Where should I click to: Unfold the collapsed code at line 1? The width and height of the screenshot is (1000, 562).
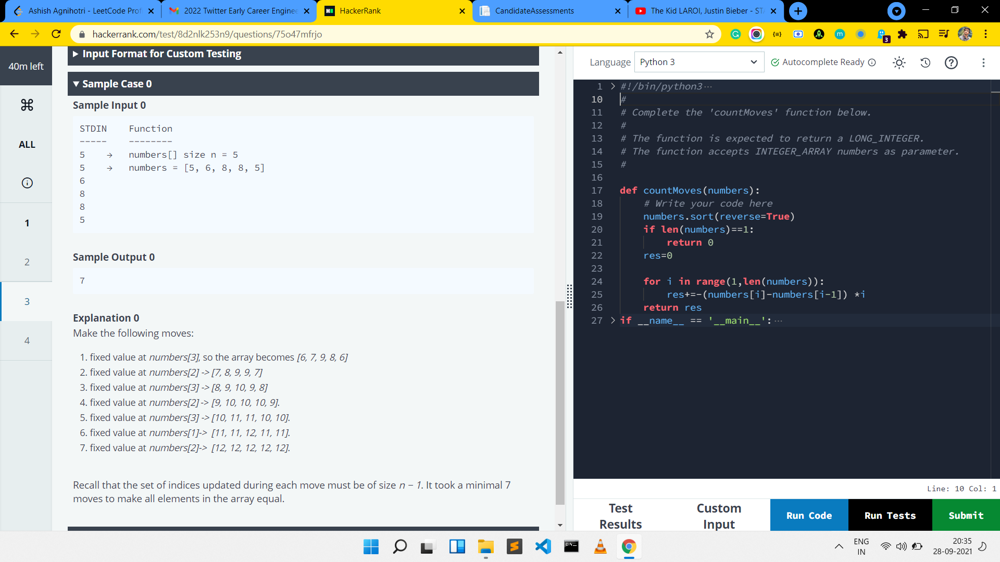click(x=613, y=87)
